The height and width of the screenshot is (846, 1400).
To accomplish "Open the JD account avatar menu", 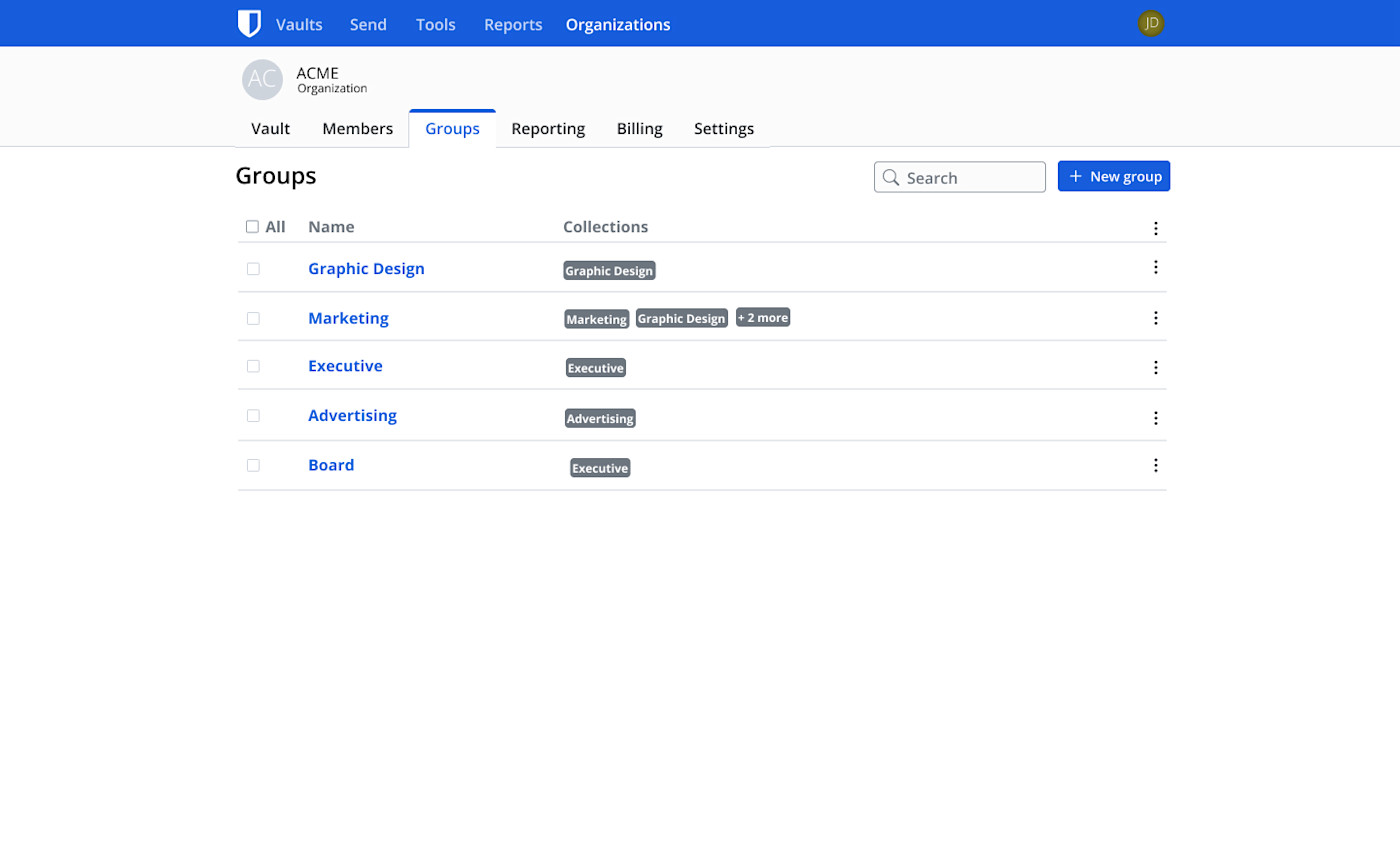I will [1151, 23].
